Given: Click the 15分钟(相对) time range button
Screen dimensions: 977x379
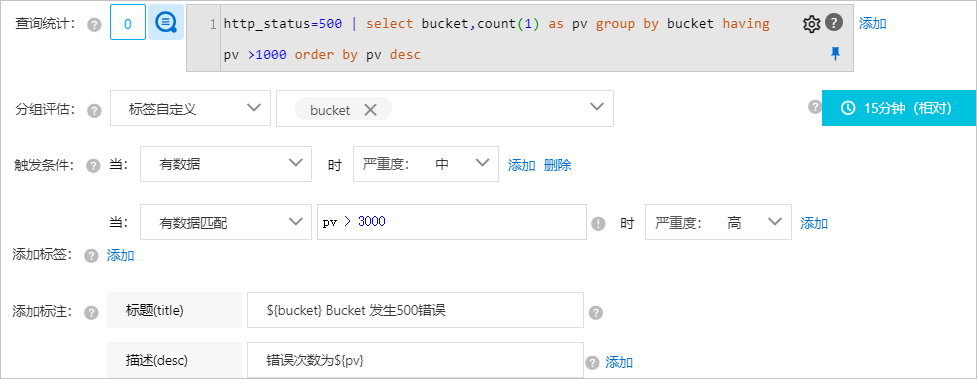Looking at the screenshot, I should pyautogui.click(x=899, y=108).
